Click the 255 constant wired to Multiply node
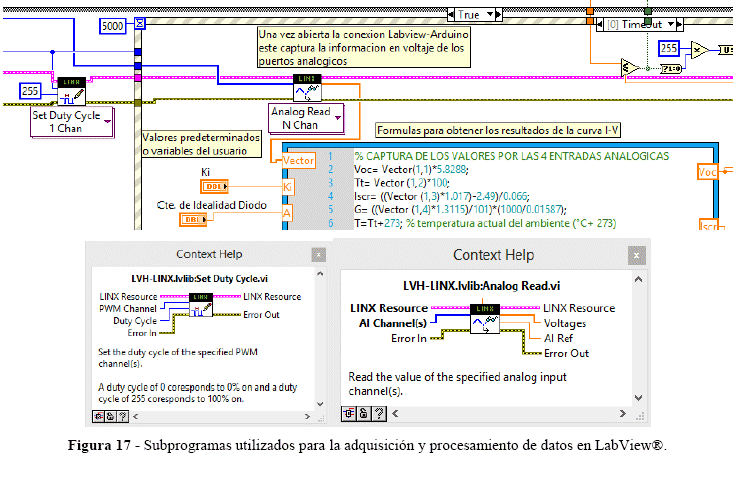Screen dimensions: 744x477 [669, 48]
